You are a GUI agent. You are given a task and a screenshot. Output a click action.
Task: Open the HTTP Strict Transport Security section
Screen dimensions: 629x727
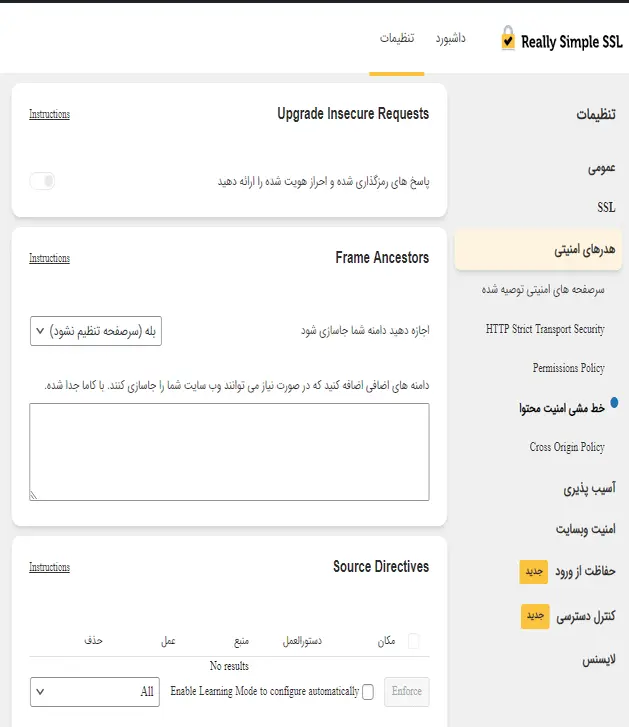[545, 329]
